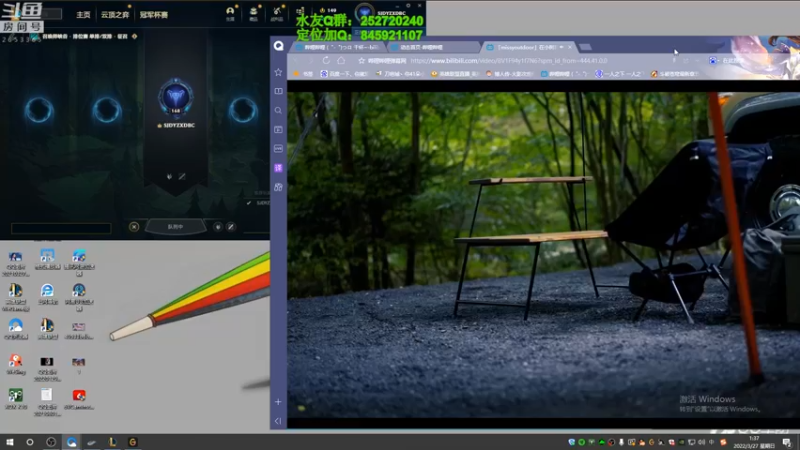800x450 pixels.
Task: Open the G app on the taskbar
Action: (133, 442)
